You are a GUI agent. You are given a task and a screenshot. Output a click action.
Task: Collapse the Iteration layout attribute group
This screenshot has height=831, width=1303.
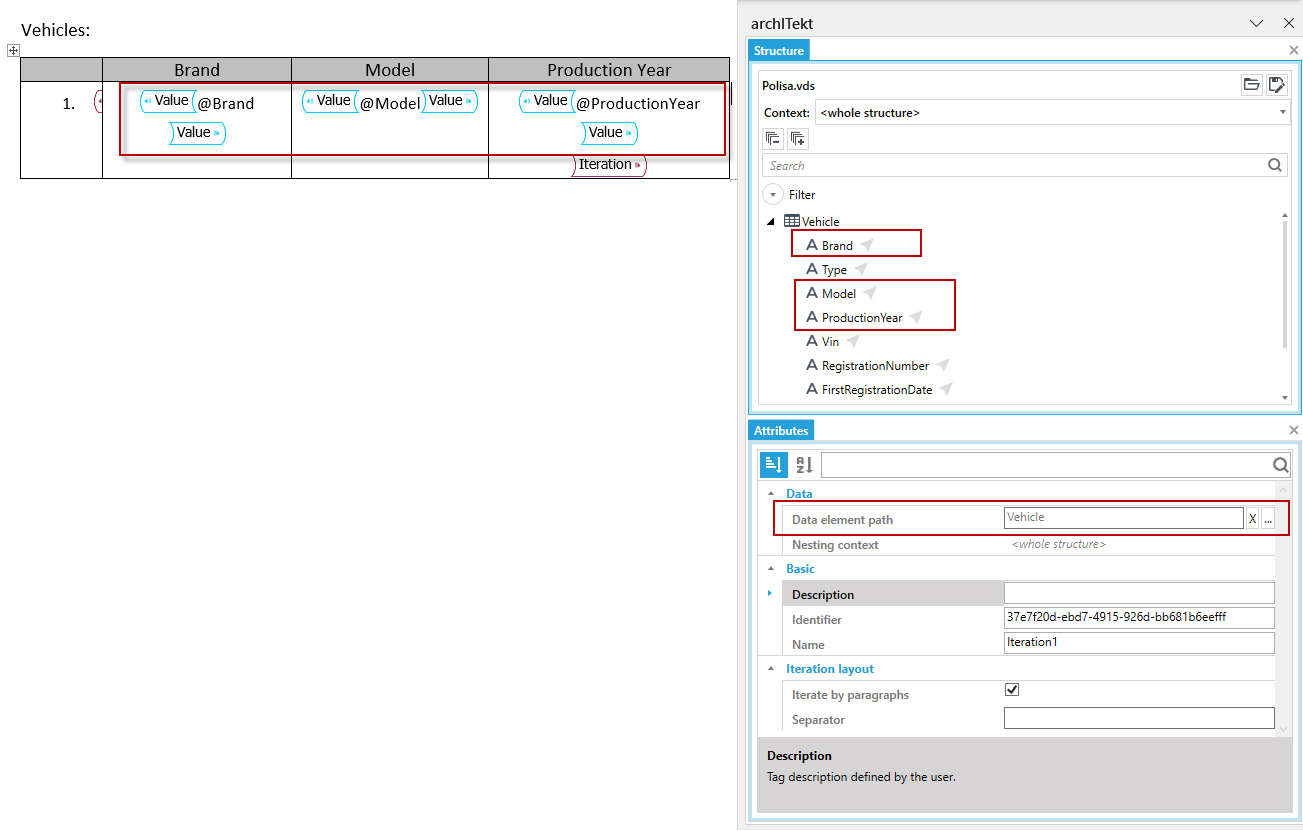click(x=771, y=668)
